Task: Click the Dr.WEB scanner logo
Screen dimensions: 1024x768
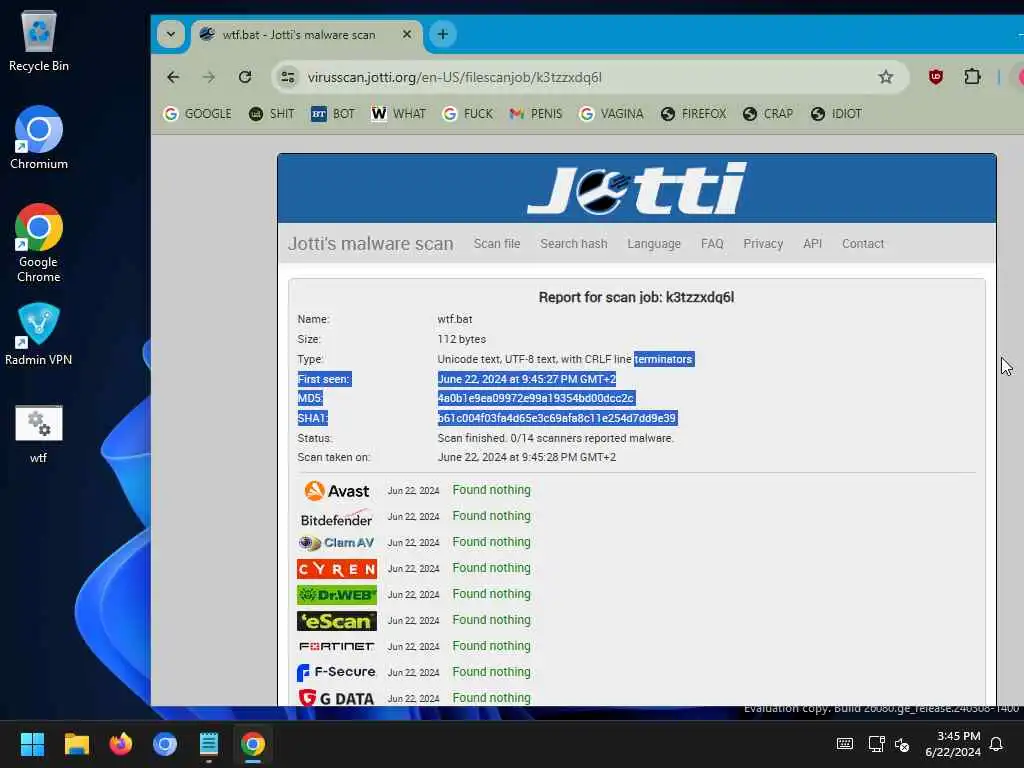Action: click(337, 595)
